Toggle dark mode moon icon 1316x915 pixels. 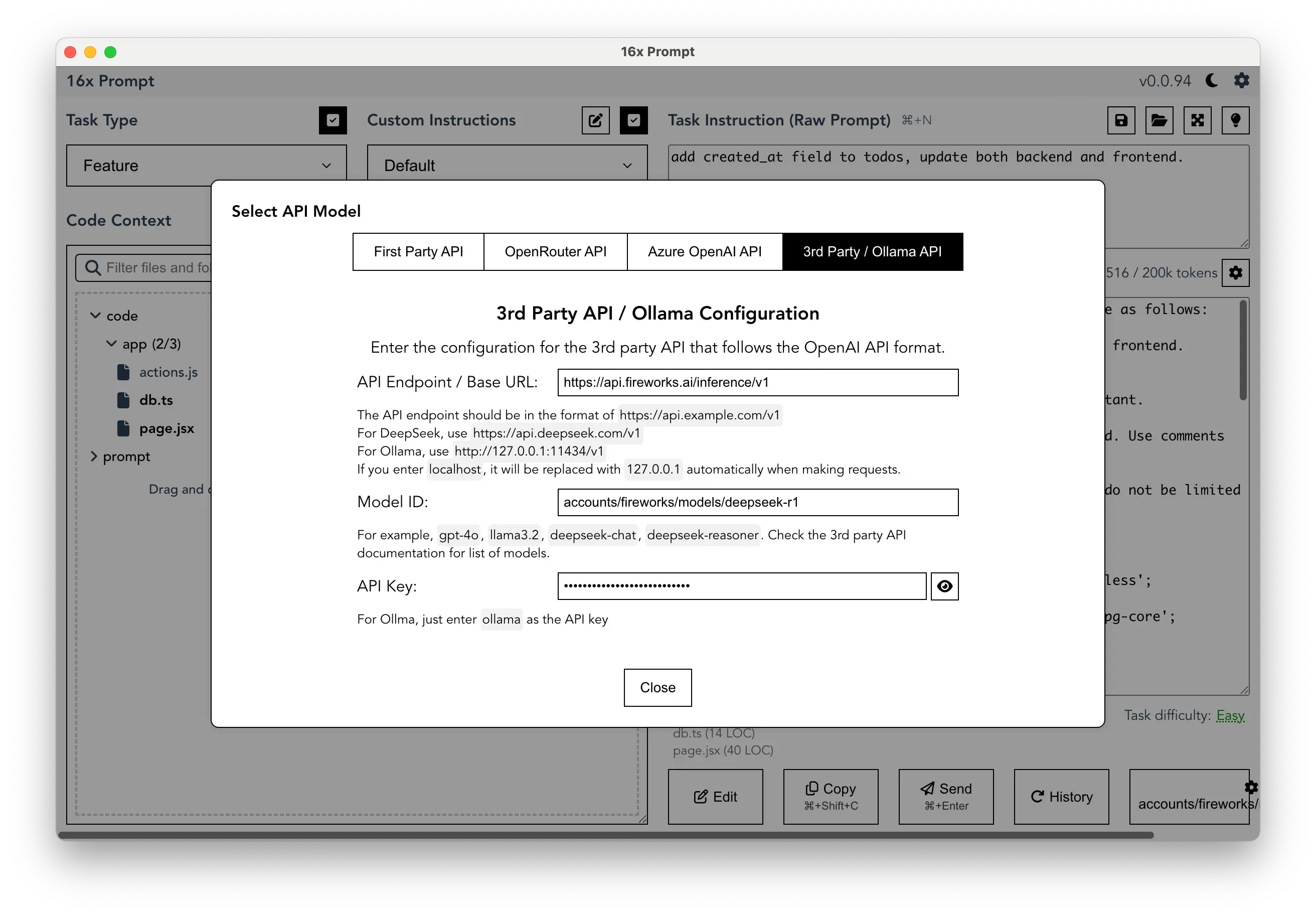tap(1213, 81)
